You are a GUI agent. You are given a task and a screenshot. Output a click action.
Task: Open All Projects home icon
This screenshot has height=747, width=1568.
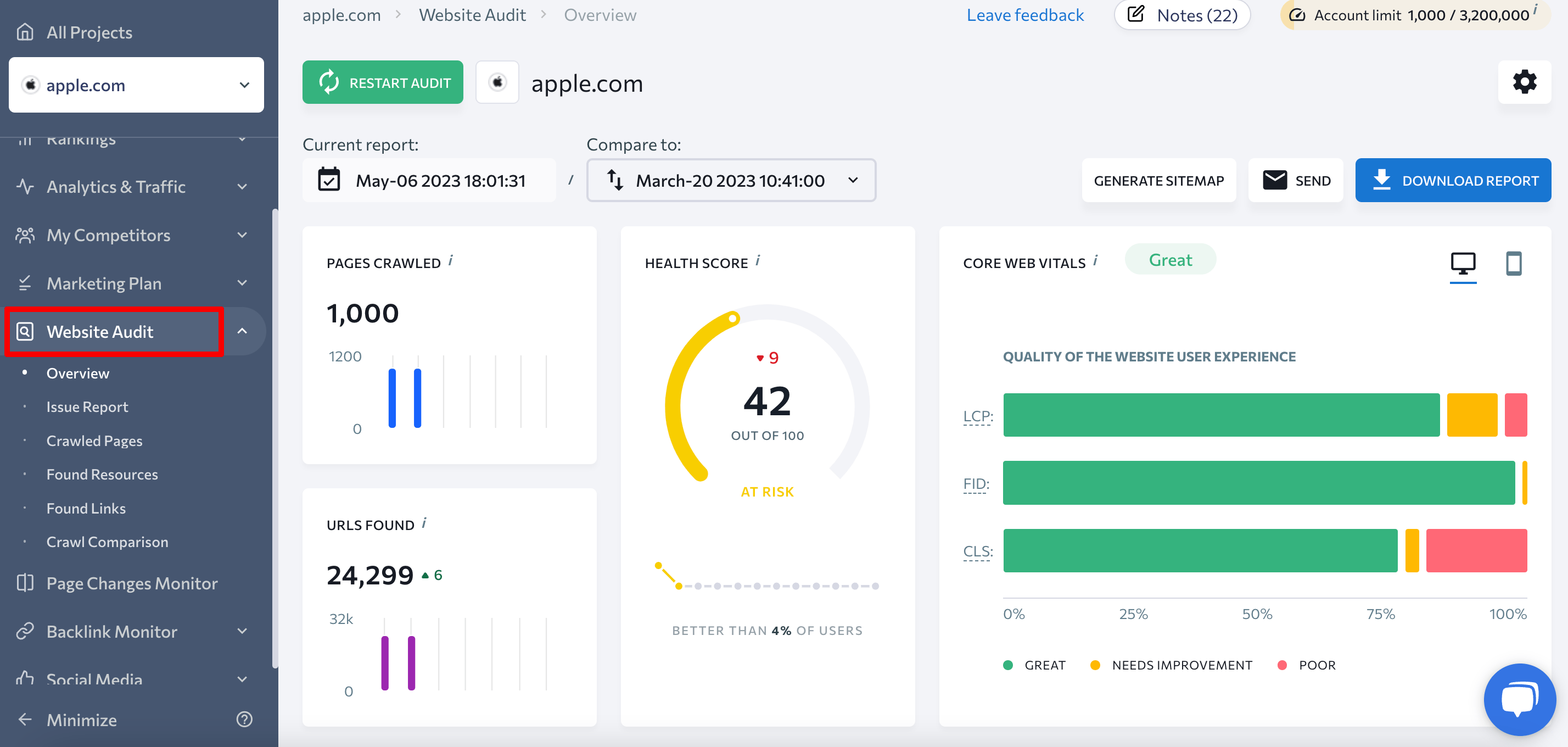25,32
